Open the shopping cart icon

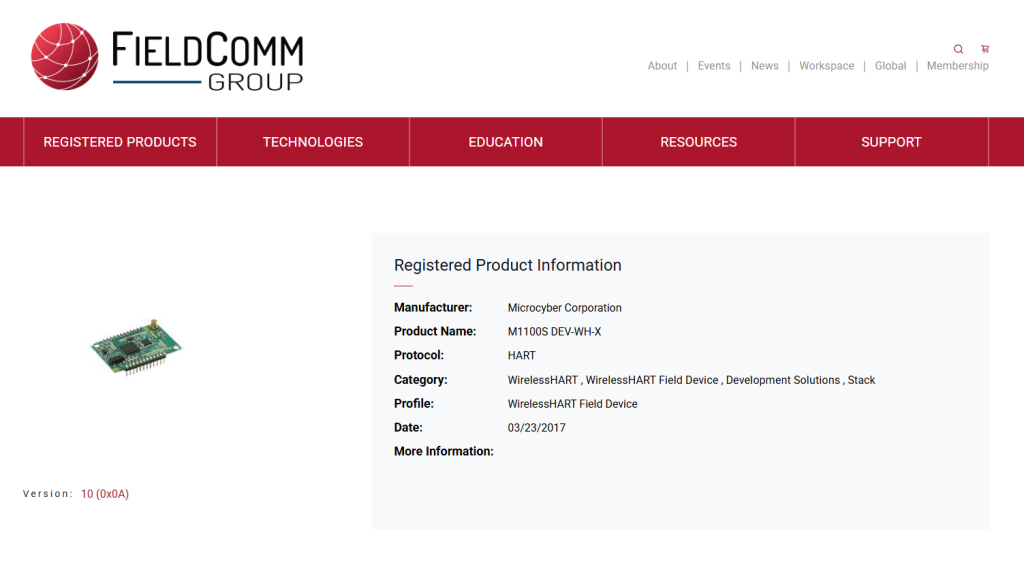985,49
